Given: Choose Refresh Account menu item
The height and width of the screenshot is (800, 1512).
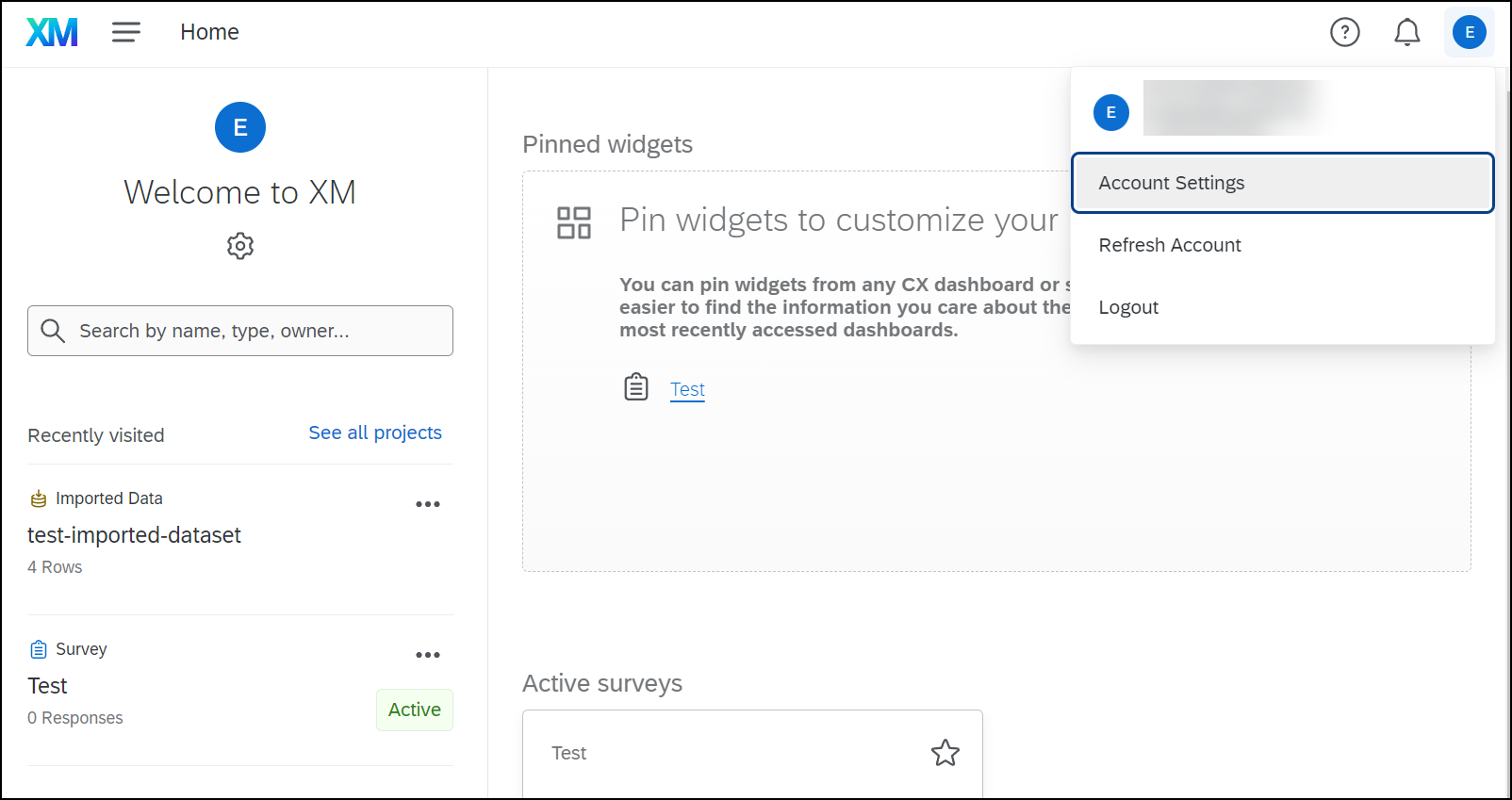Looking at the screenshot, I should (1169, 245).
